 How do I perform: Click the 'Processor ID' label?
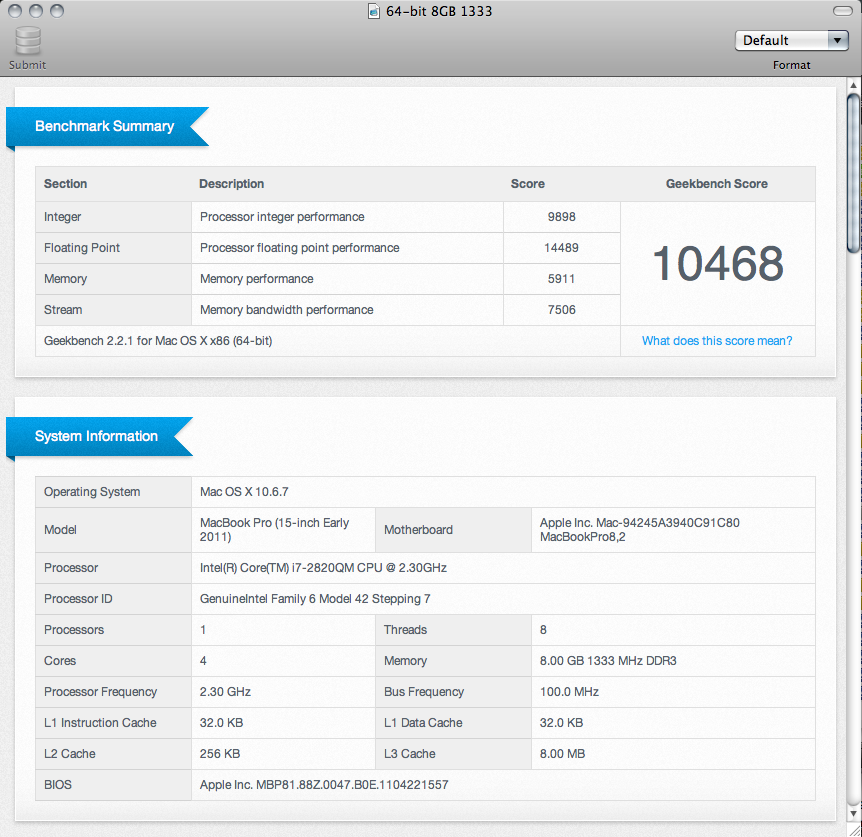click(78, 598)
